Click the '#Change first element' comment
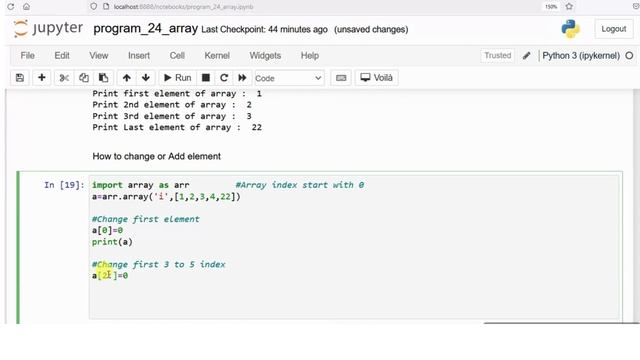Image resolution: width=640 pixels, height=360 pixels. coord(146,219)
